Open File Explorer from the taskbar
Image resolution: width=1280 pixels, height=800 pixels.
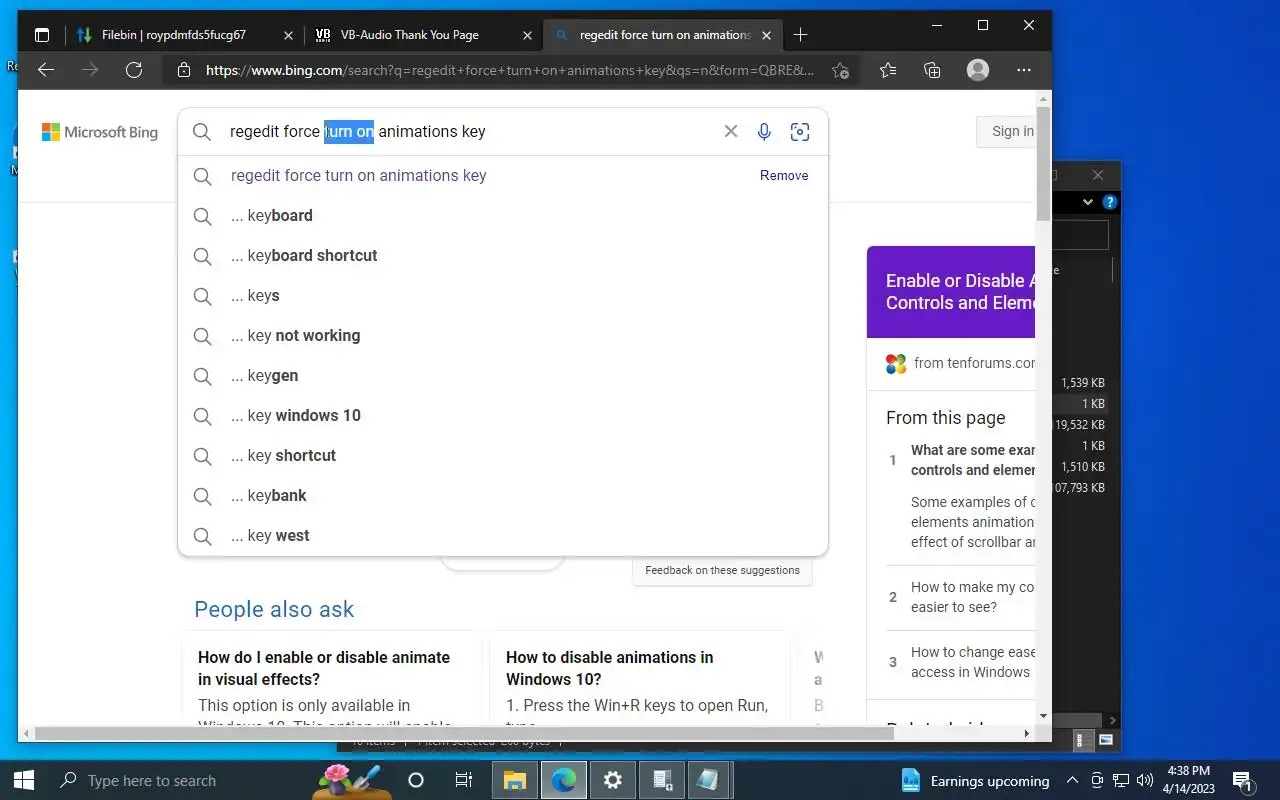[515, 780]
